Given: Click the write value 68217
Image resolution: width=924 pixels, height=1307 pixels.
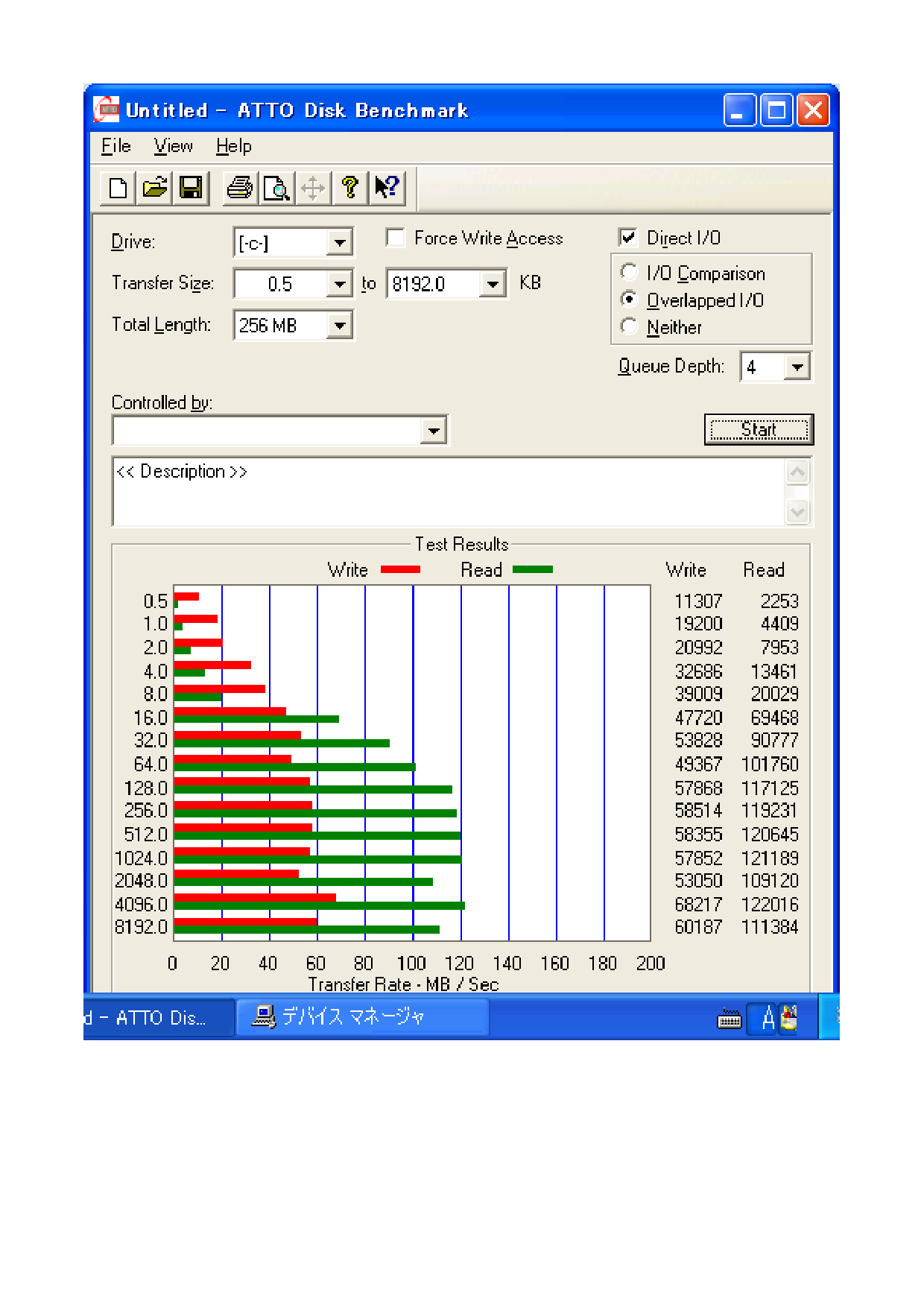Looking at the screenshot, I should pos(698,905).
